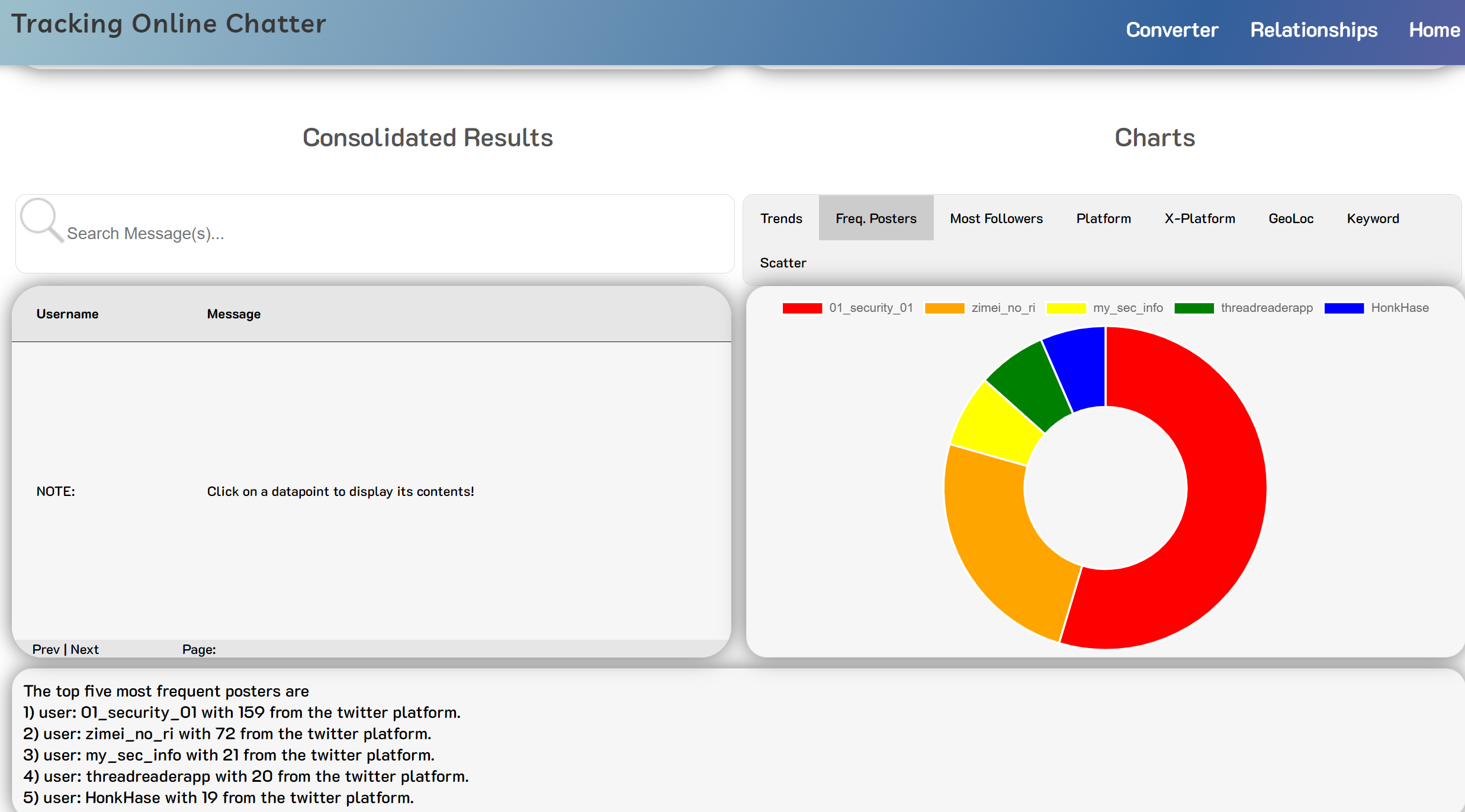Show the Scatter chart tab

(x=783, y=263)
